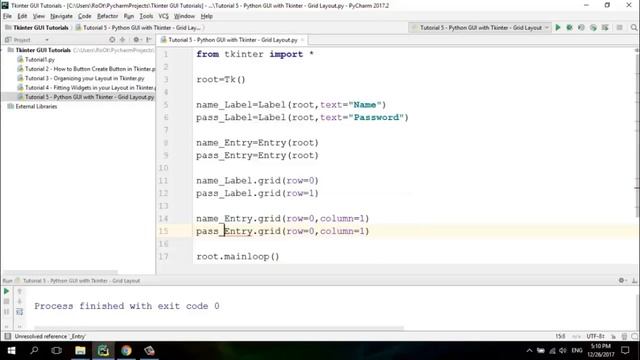Screen dimensions: 640x360
Task: Click the concurrency diagram toolbar icon
Action: 605,28
